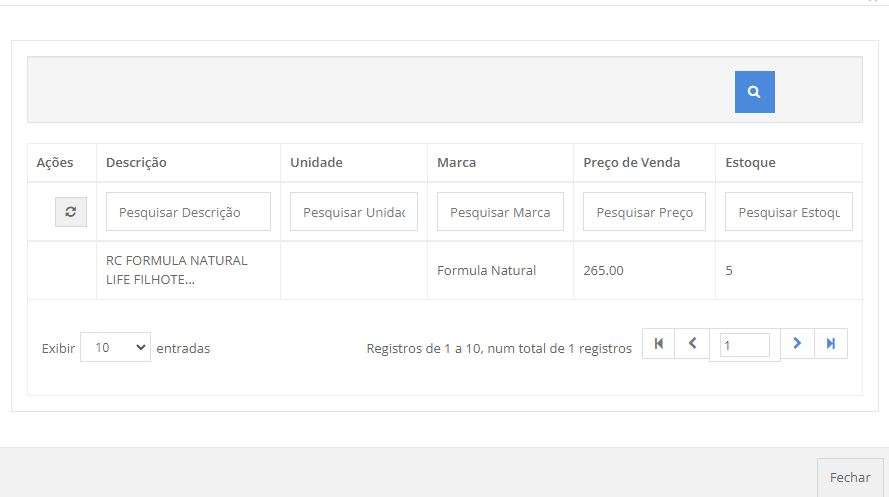Viewport: 889px width, 497px height.
Task: Click the Pesquisar Unidade filter field
Action: pos(353,212)
